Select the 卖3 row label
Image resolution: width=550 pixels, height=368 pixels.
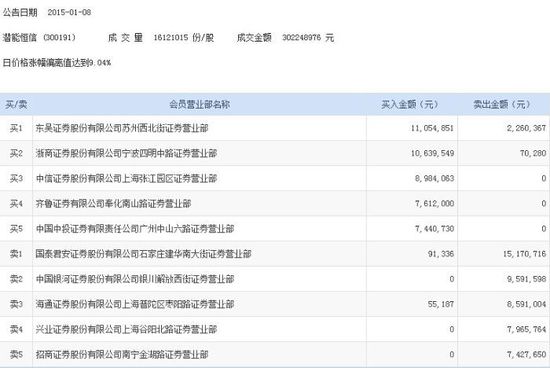click(16, 304)
